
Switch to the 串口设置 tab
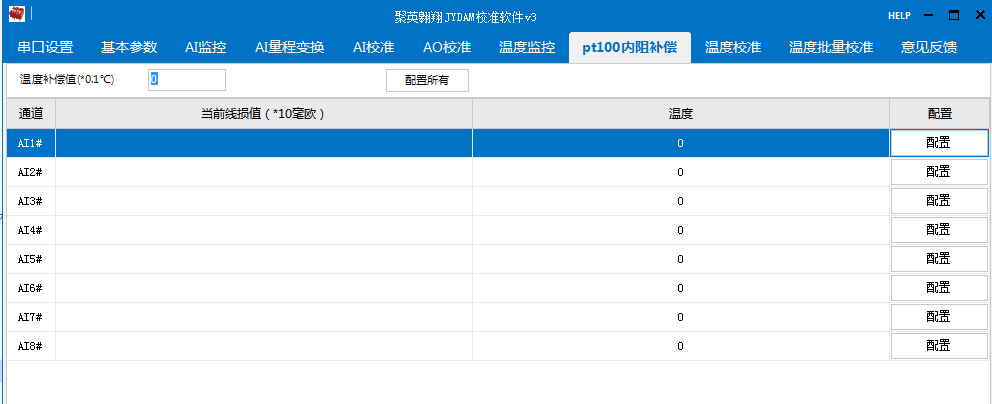coord(45,47)
